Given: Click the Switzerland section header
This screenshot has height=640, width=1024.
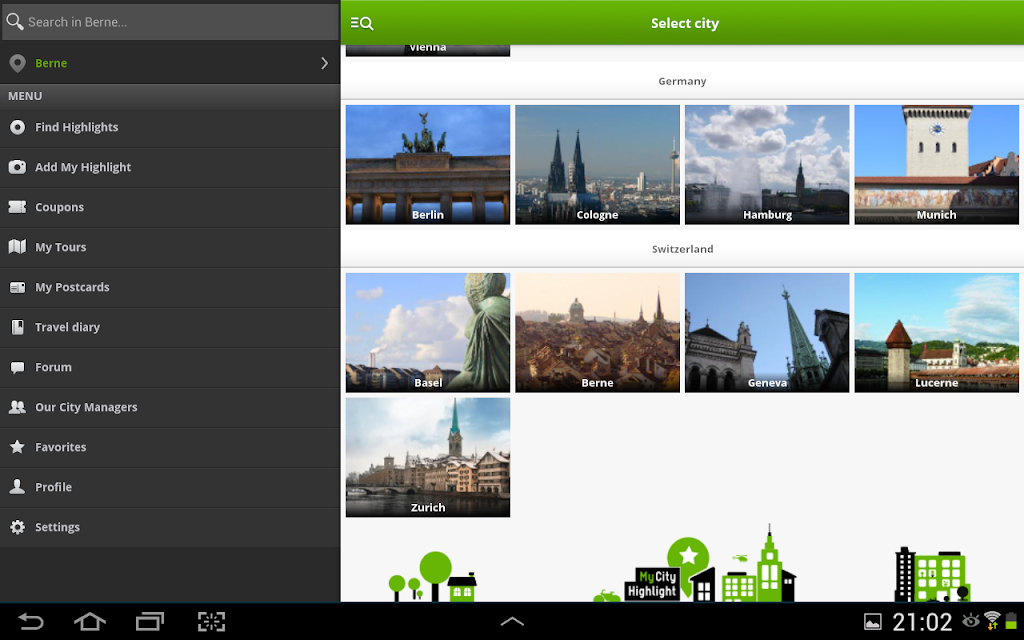Looking at the screenshot, I should (682, 249).
